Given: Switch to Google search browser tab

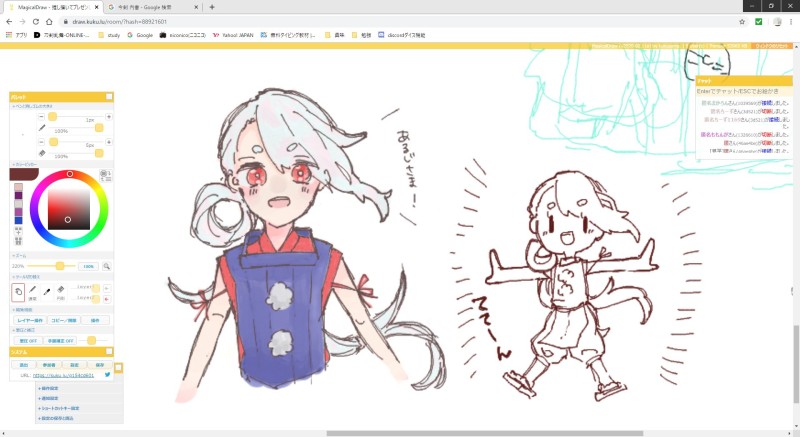Looking at the screenshot, I should (152, 7).
